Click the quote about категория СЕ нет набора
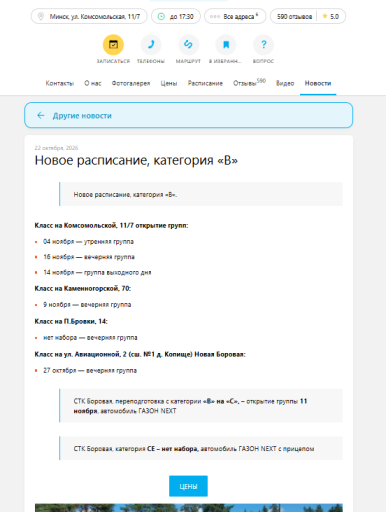Viewport: 386px width, 512px height. pos(201,448)
